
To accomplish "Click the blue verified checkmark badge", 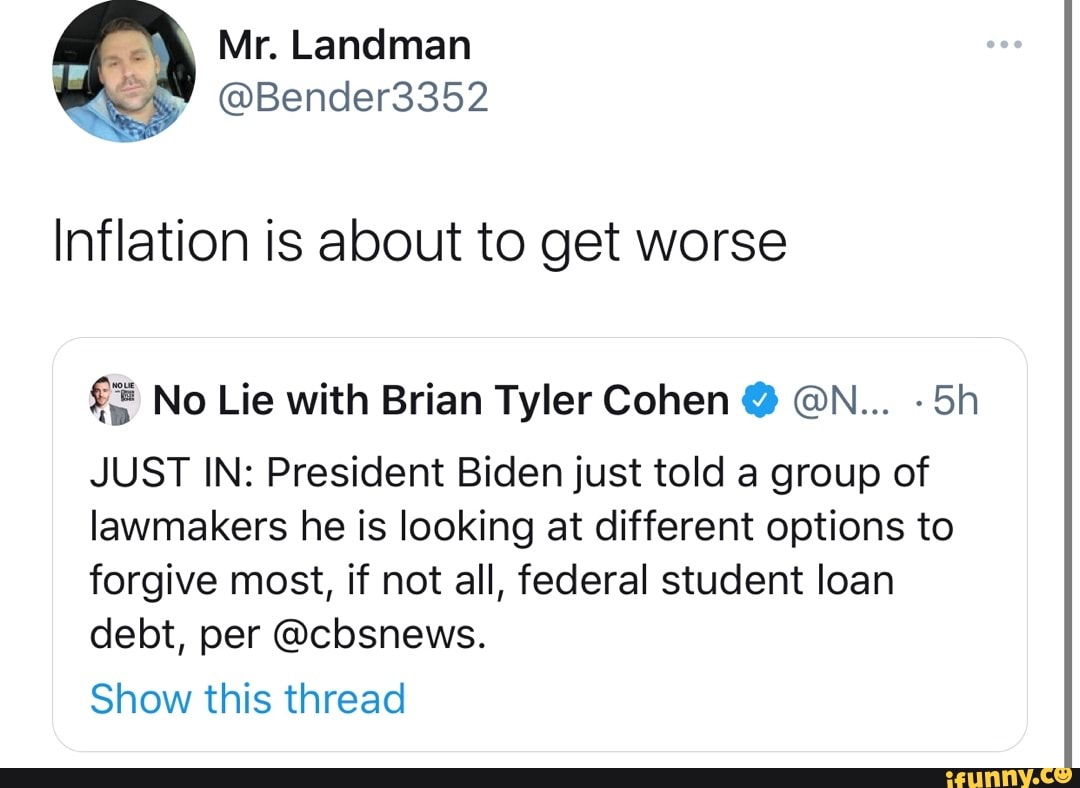I will point(761,399).
